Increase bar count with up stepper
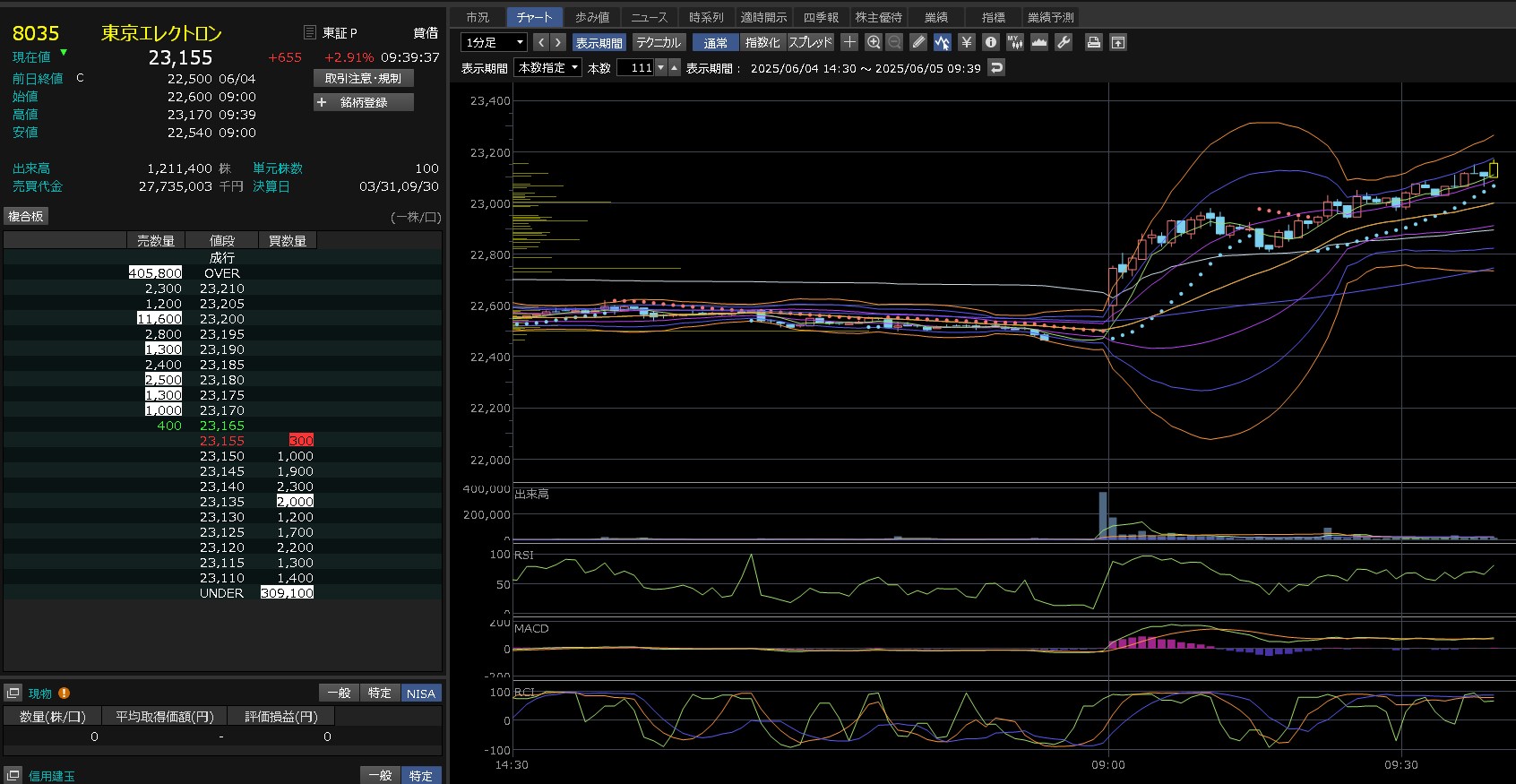The image size is (1516, 784). (x=675, y=68)
